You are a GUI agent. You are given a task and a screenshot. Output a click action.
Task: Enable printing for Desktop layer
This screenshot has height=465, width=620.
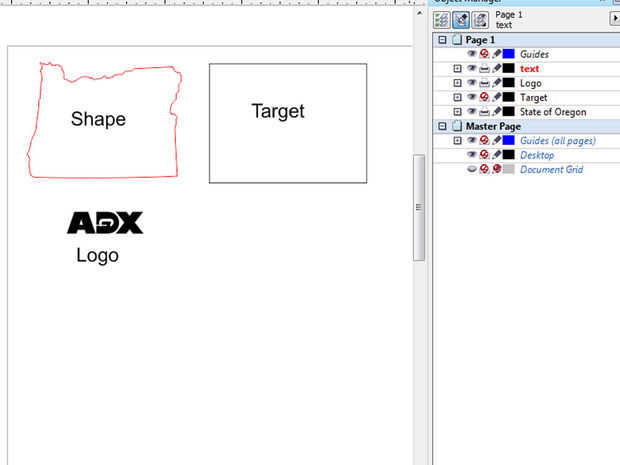484,155
